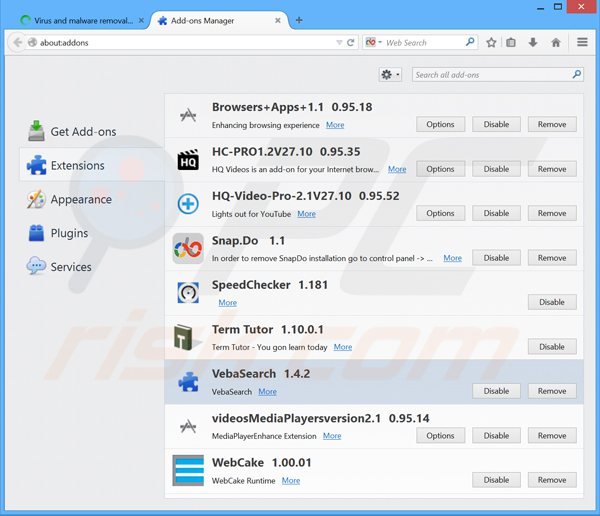Image resolution: width=600 pixels, height=516 pixels.
Task: Open Options for Browsers+Apps+1.1
Action: click(440, 124)
